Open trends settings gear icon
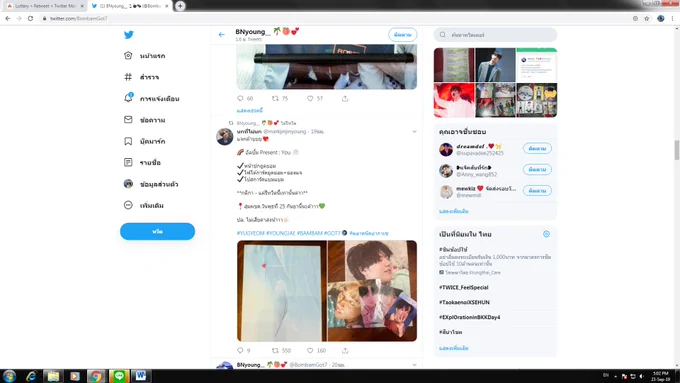 click(546, 234)
